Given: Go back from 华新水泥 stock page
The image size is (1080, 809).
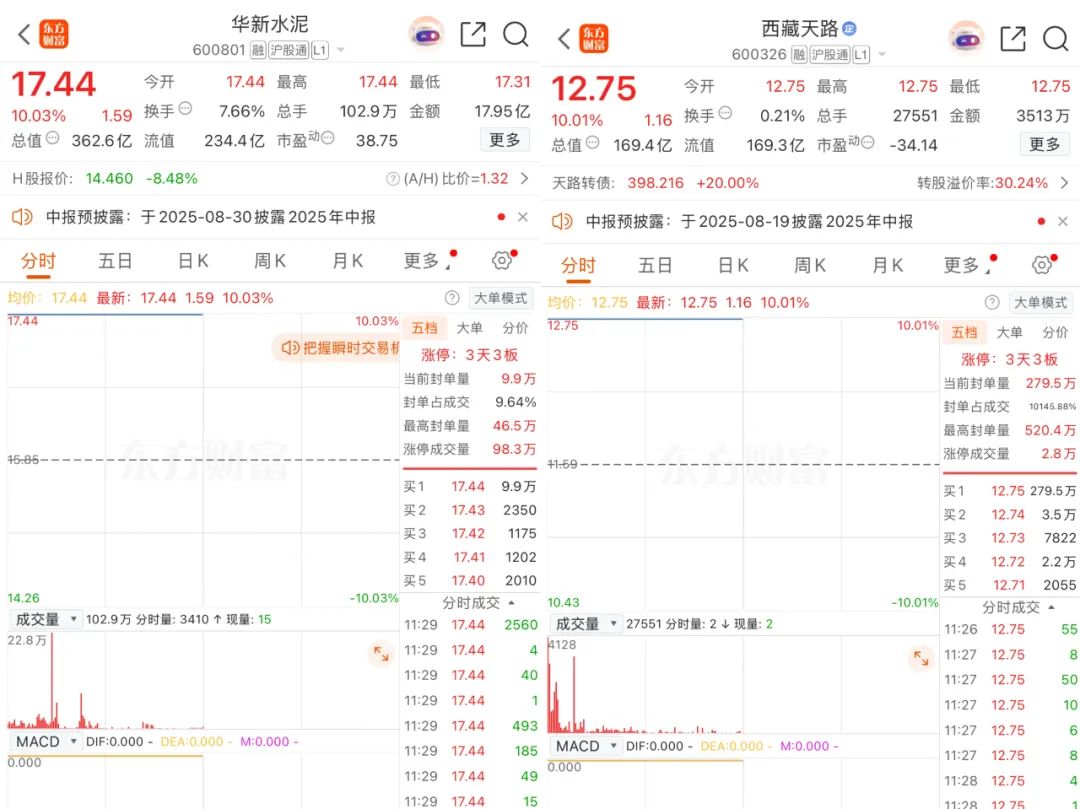Looking at the screenshot, I should click(23, 34).
